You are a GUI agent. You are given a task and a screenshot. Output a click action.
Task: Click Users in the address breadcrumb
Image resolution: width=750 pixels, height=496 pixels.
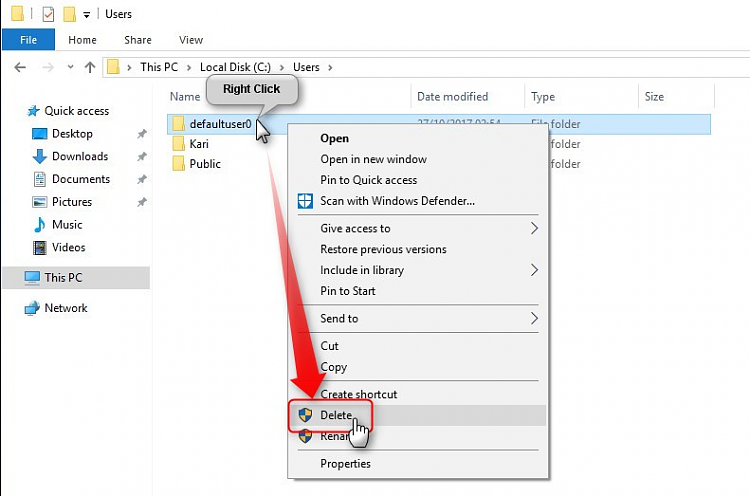306,67
